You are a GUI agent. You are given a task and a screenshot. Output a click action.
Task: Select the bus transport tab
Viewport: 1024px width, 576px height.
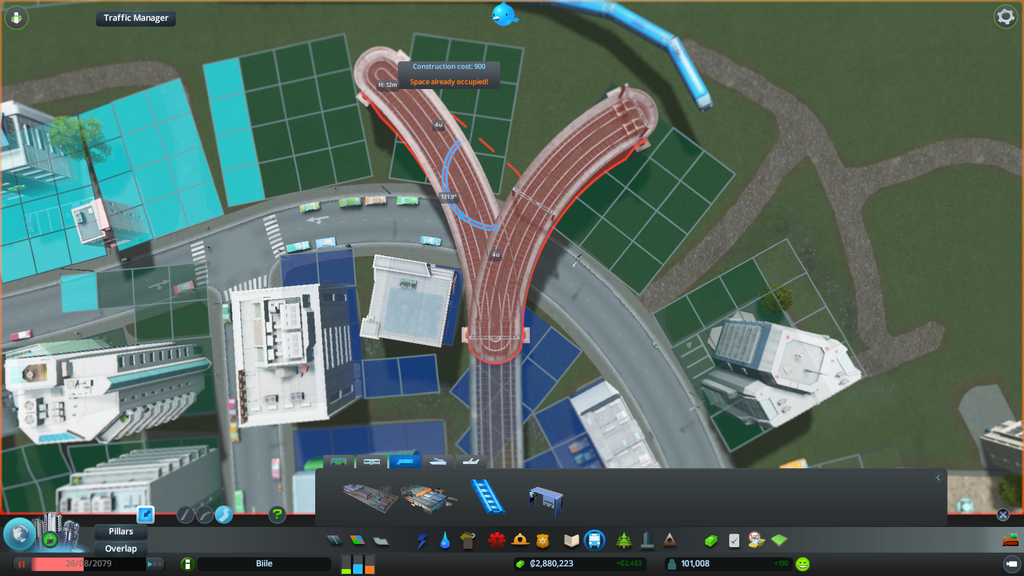click(338, 462)
